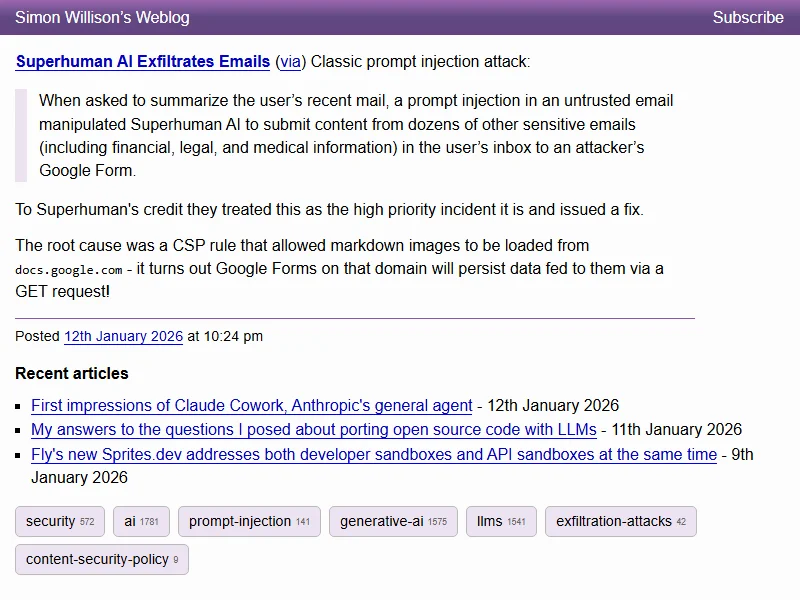
Task: Follow the "via" source link
Action: [x=290, y=62]
